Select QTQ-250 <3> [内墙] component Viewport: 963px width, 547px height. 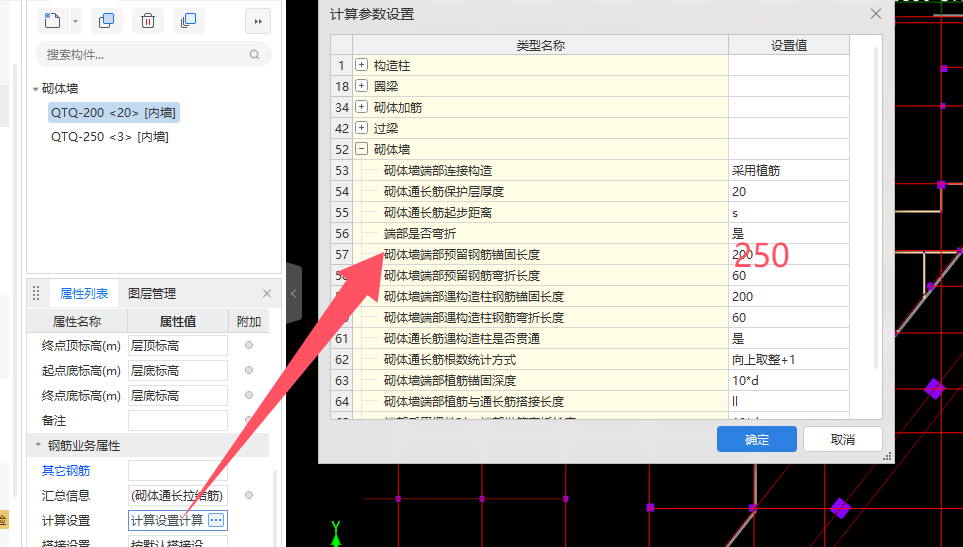[x=110, y=137]
